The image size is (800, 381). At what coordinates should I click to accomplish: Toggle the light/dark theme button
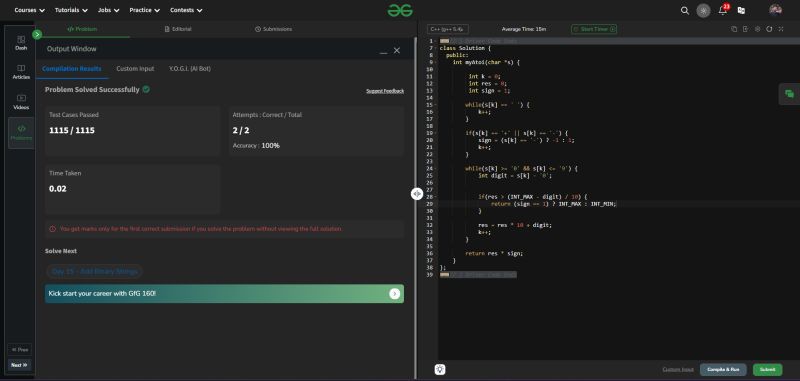pos(703,10)
